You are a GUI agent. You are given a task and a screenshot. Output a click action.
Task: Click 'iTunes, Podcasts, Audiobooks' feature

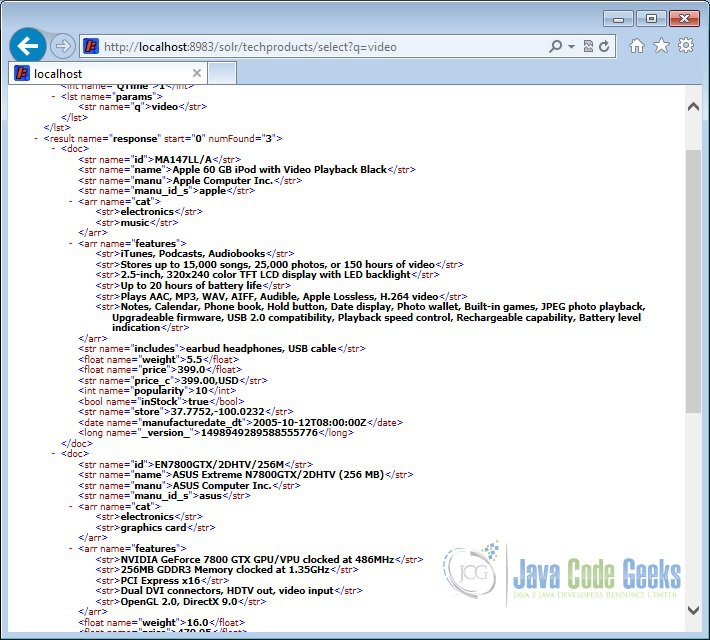[x=193, y=254]
